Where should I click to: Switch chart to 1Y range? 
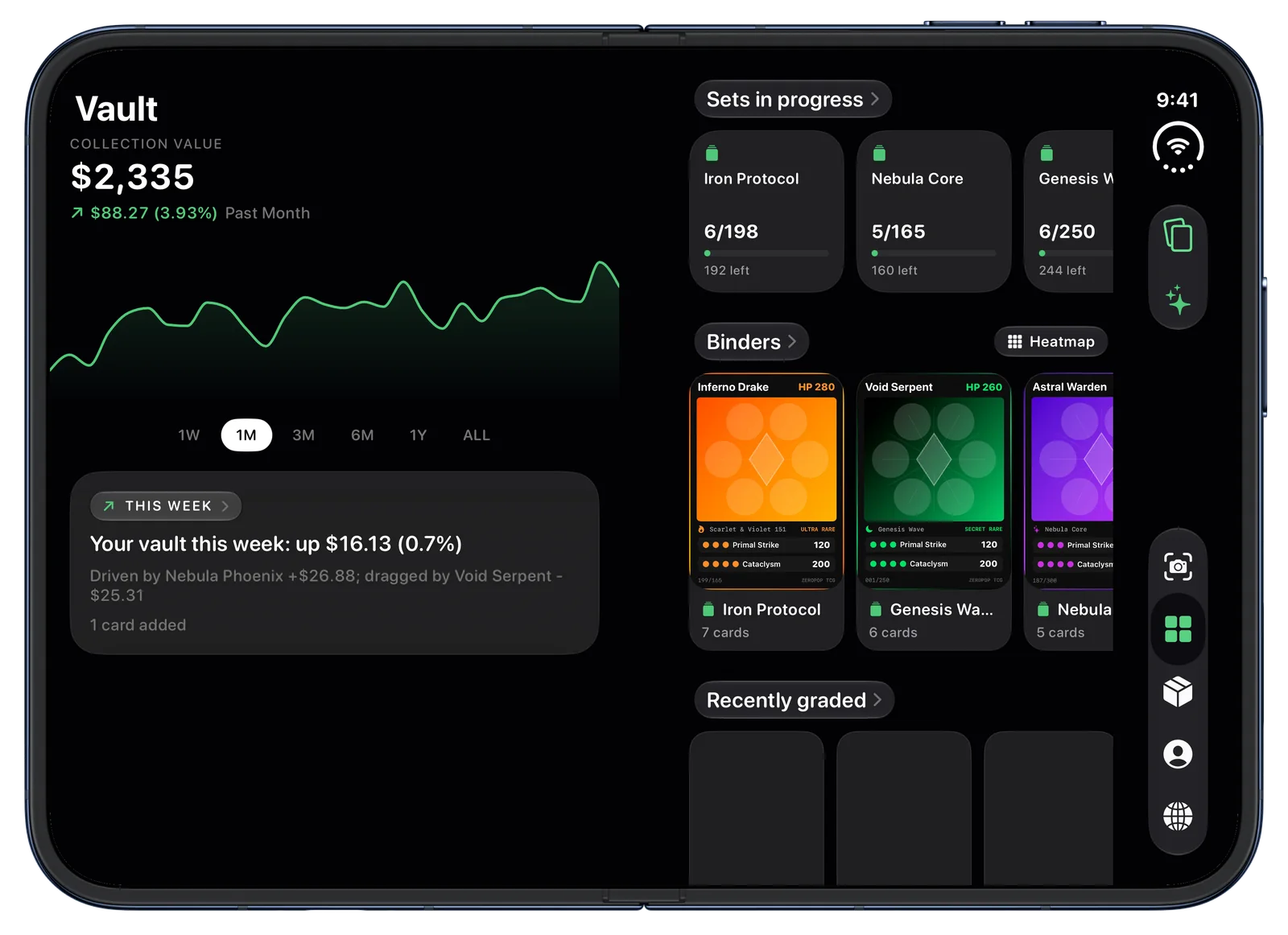pyautogui.click(x=418, y=435)
